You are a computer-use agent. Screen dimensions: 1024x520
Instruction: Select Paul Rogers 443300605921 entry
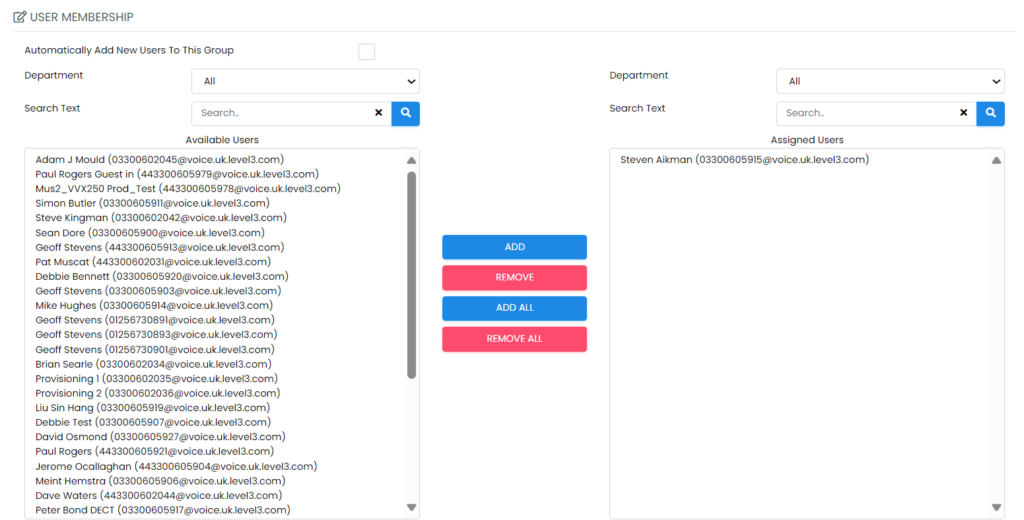pyautogui.click(x=155, y=451)
